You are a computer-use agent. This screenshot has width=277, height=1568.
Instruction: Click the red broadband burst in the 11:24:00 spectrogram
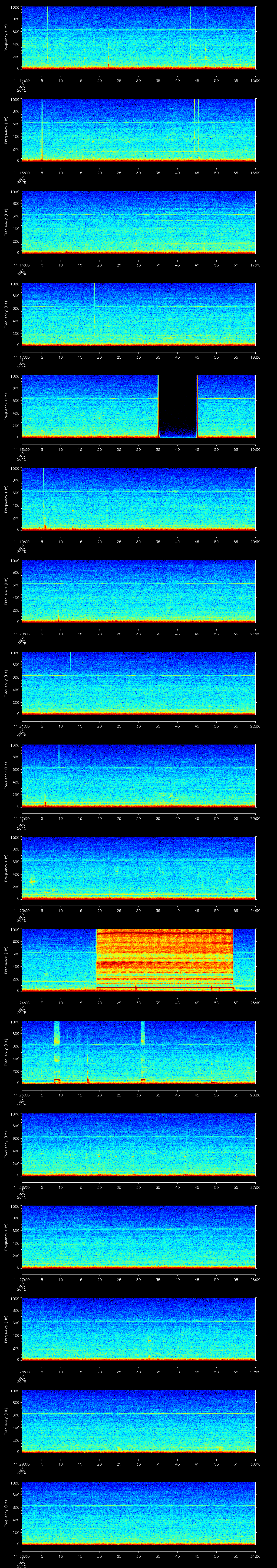tap(165, 959)
